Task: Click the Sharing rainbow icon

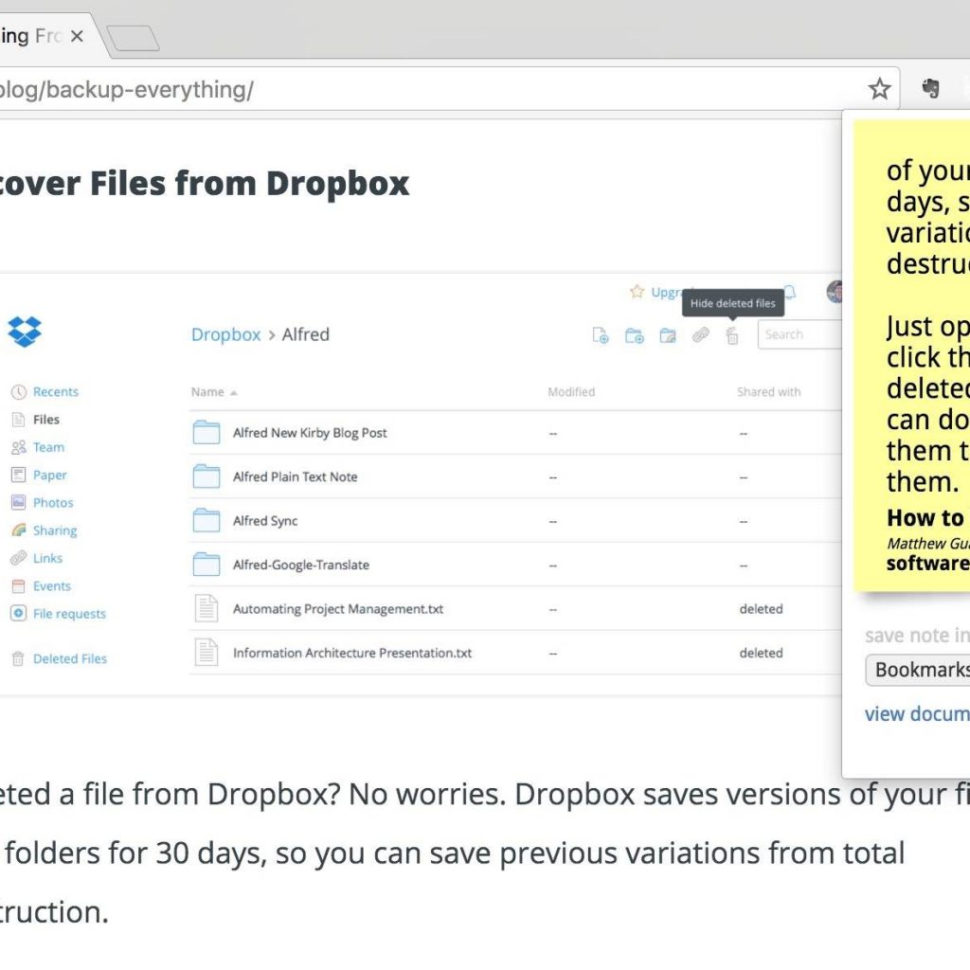Action: tap(19, 530)
